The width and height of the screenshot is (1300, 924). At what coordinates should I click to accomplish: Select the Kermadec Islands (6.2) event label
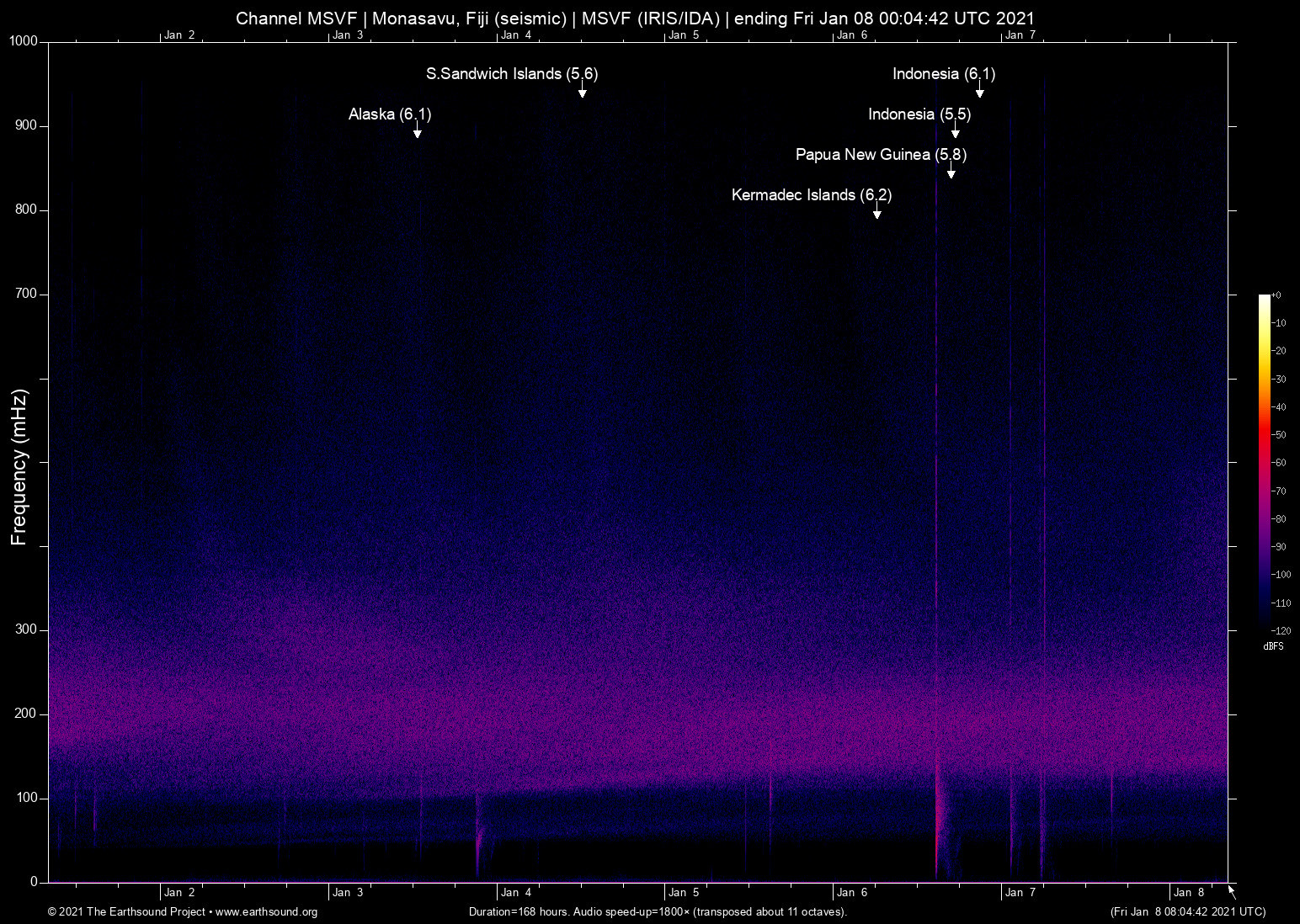coord(811,195)
